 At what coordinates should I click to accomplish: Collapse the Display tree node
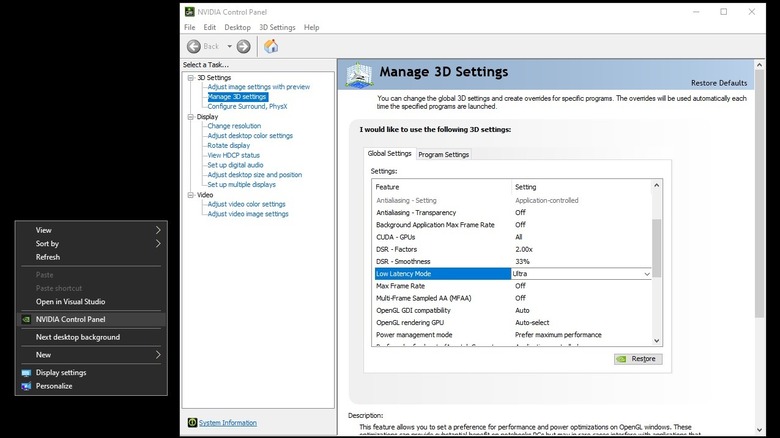click(x=190, y=116)
